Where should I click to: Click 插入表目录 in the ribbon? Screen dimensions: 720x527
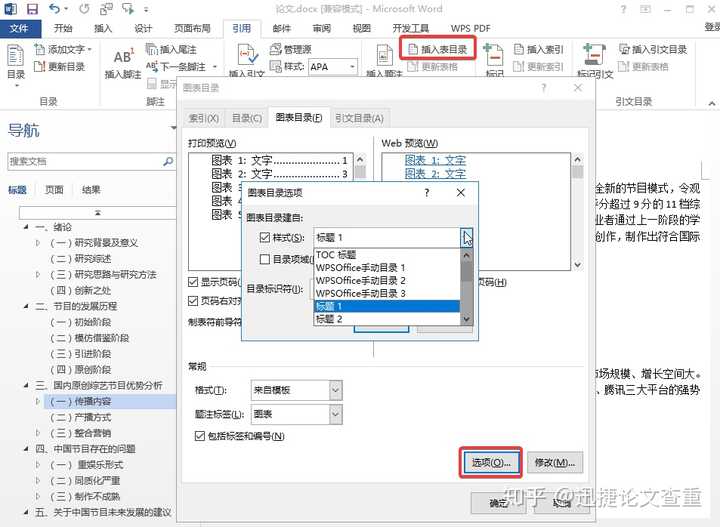coord(438,49)
